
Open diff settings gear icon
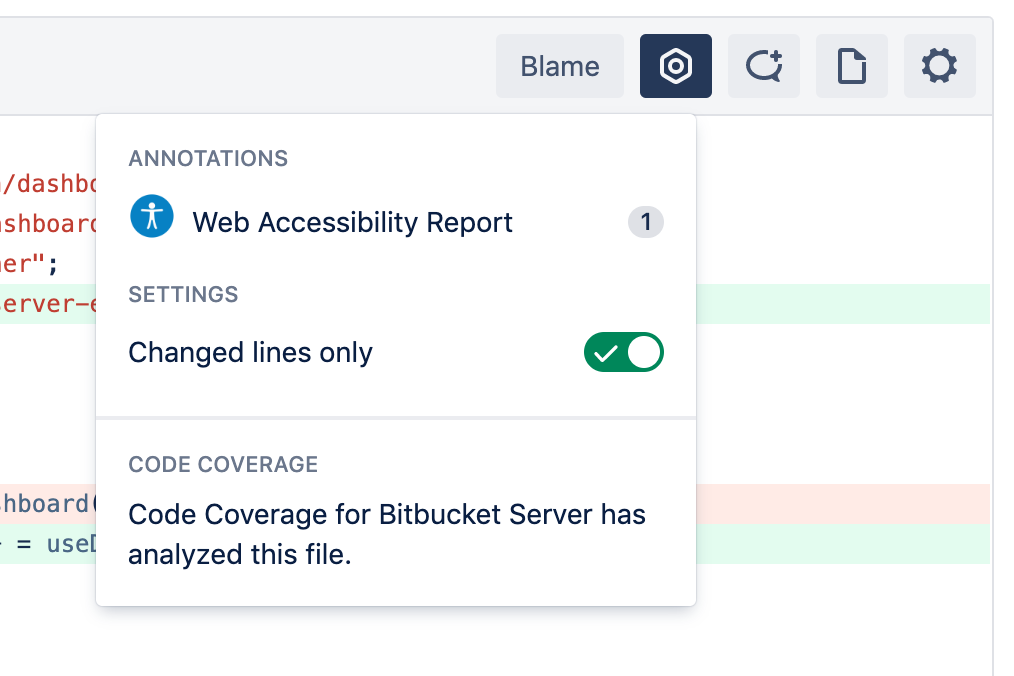pyautogui.click(x=939, y=67)
